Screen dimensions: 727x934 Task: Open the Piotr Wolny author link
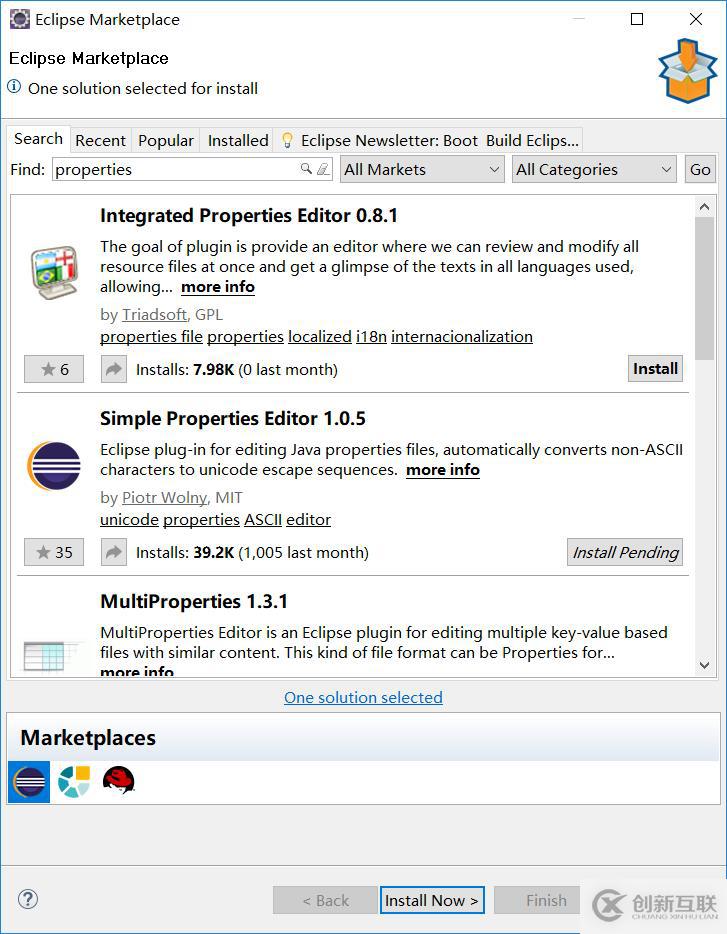point(165,497)
